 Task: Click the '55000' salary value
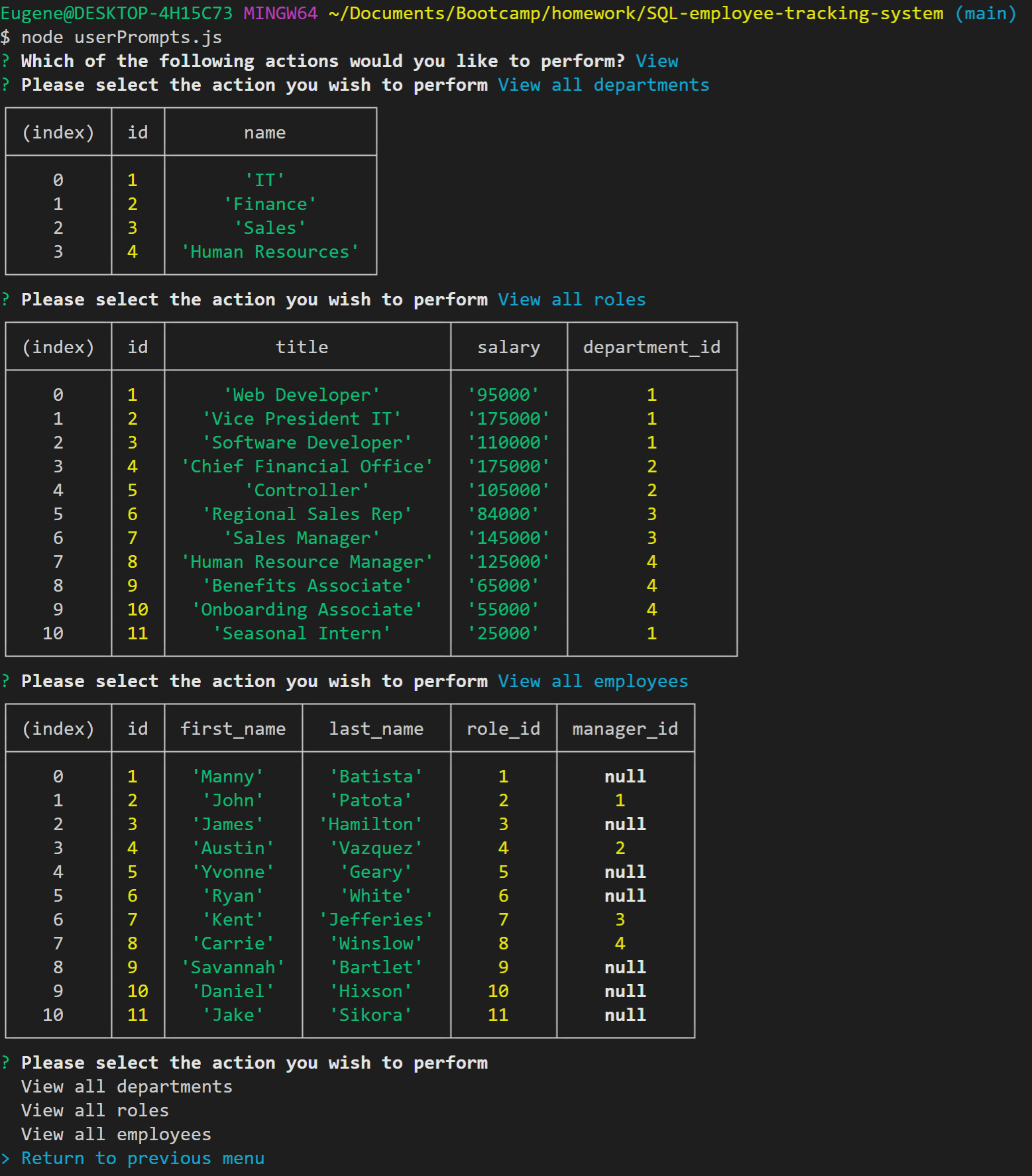tap(503, 610)
